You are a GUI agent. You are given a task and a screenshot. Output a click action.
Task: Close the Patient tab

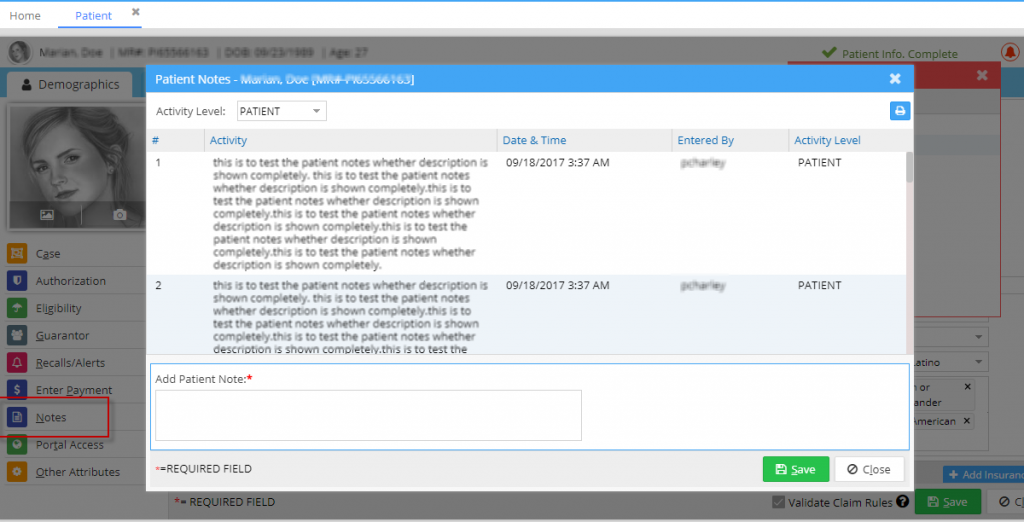tap(135, 12)
